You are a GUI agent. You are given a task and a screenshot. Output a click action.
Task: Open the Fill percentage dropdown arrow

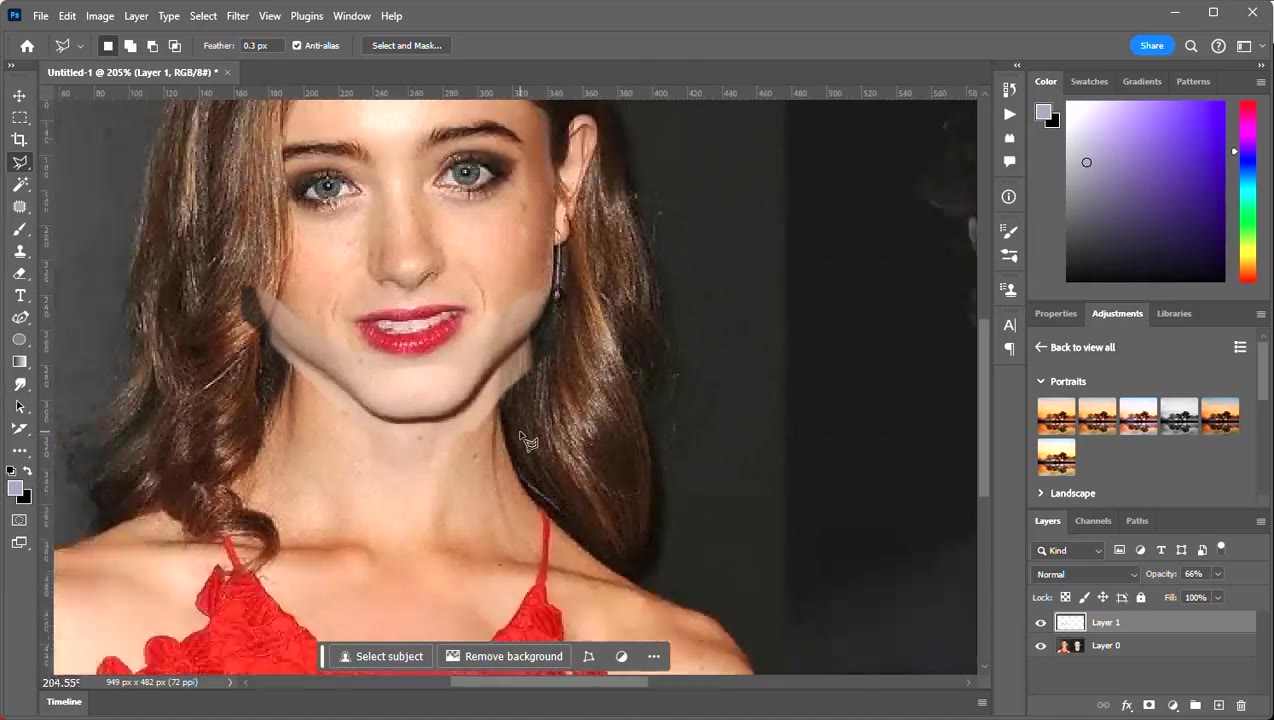[1218, 598]
